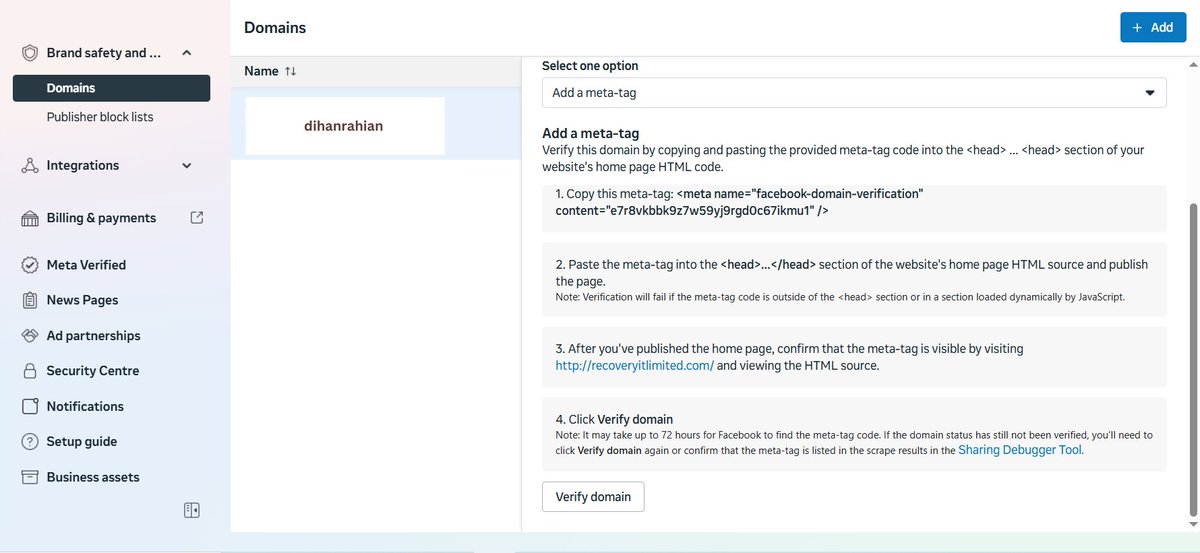
Task: Click the Setup guide question icon
Action: pos(29,442)
